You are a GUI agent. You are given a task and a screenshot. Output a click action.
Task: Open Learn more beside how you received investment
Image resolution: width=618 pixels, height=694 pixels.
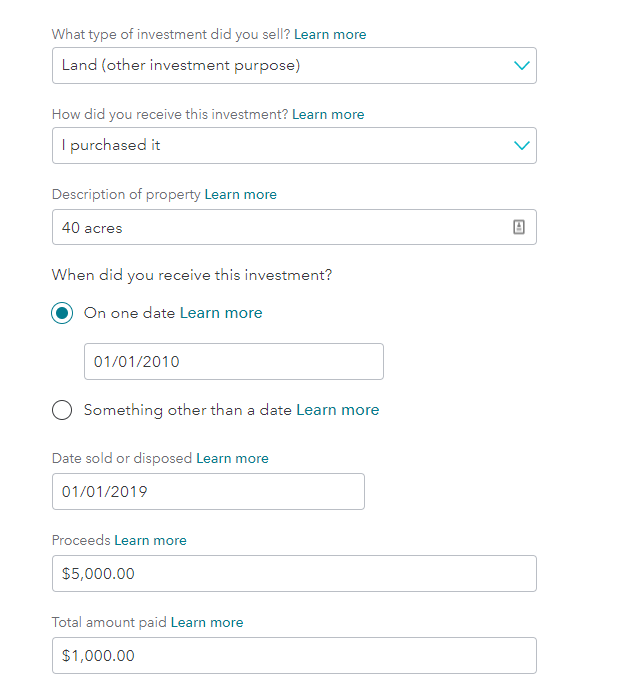click(328, 115)
